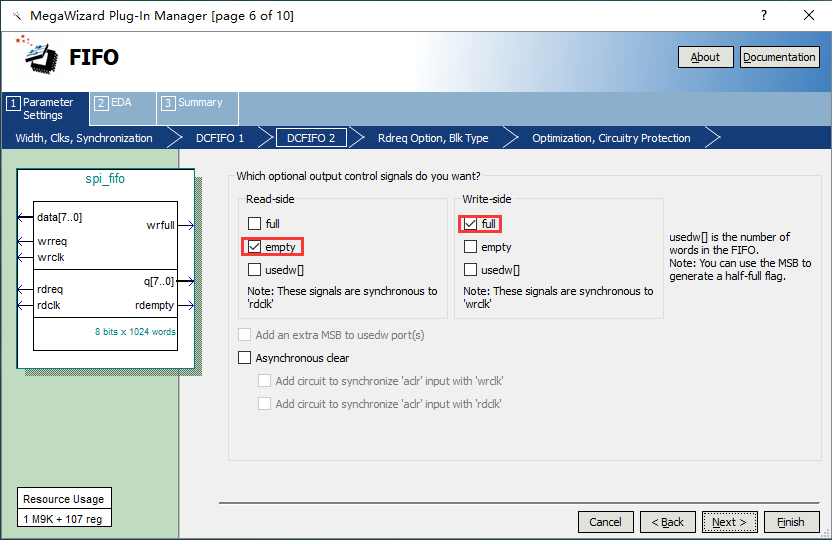Open help using the question mark button
The image size is (832, 540).
pyautogui.click(x=764, y=16)
